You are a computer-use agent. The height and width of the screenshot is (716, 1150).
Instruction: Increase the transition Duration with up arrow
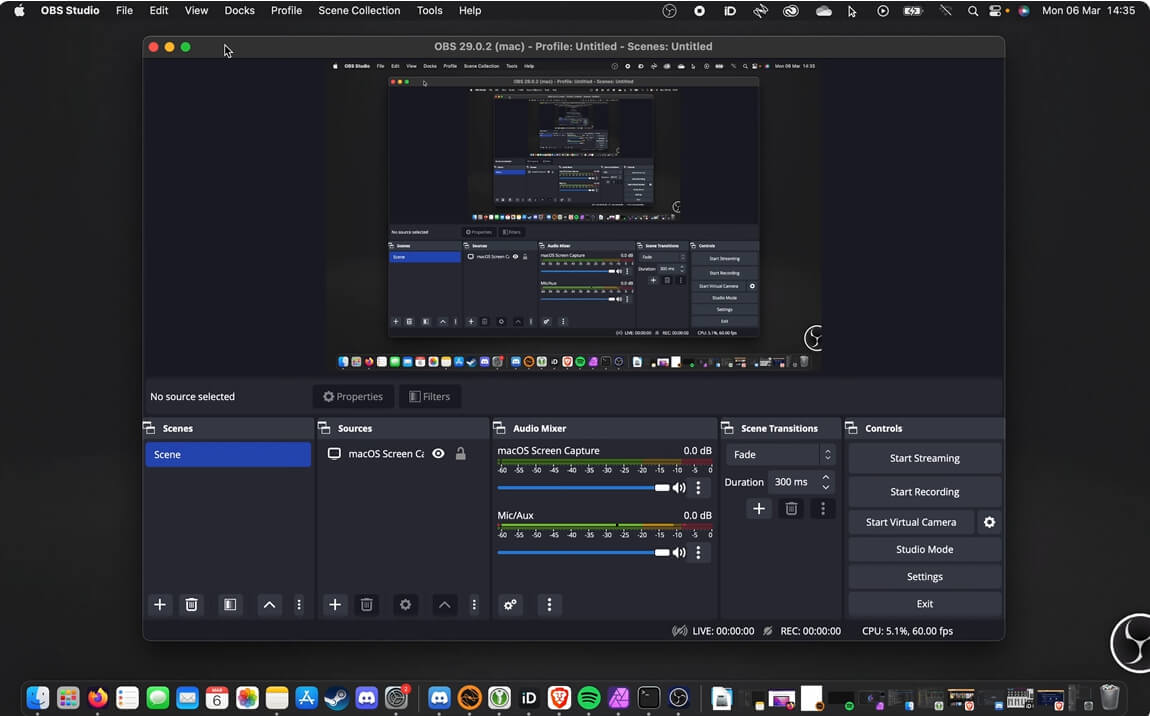click(826, 478)
